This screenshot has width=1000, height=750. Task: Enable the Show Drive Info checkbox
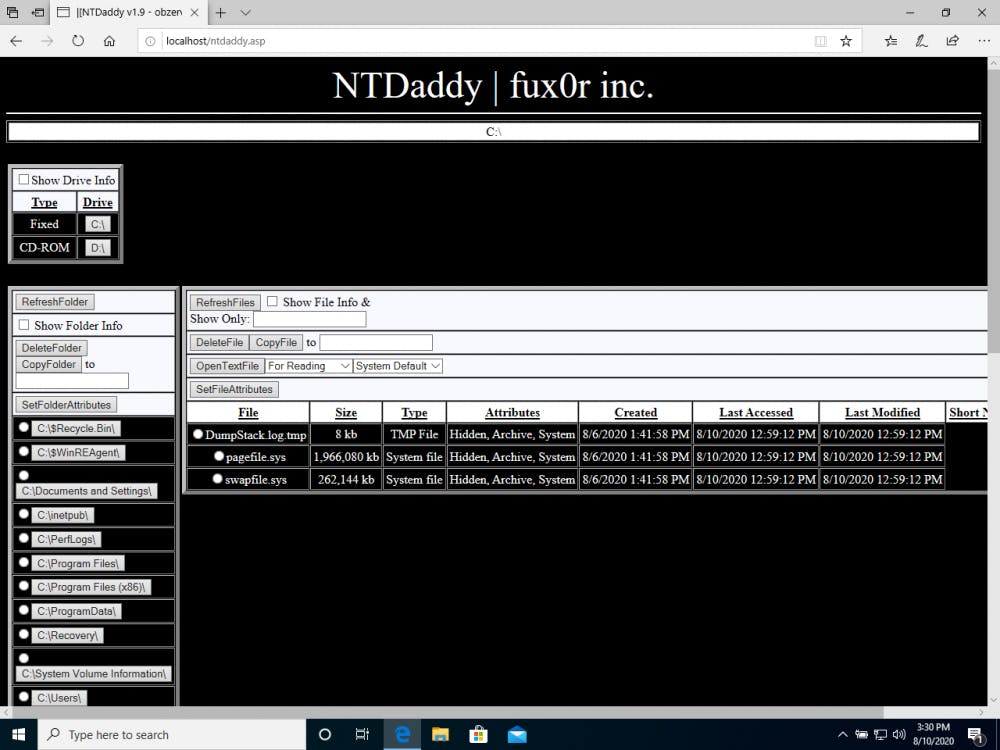point(24,178)
